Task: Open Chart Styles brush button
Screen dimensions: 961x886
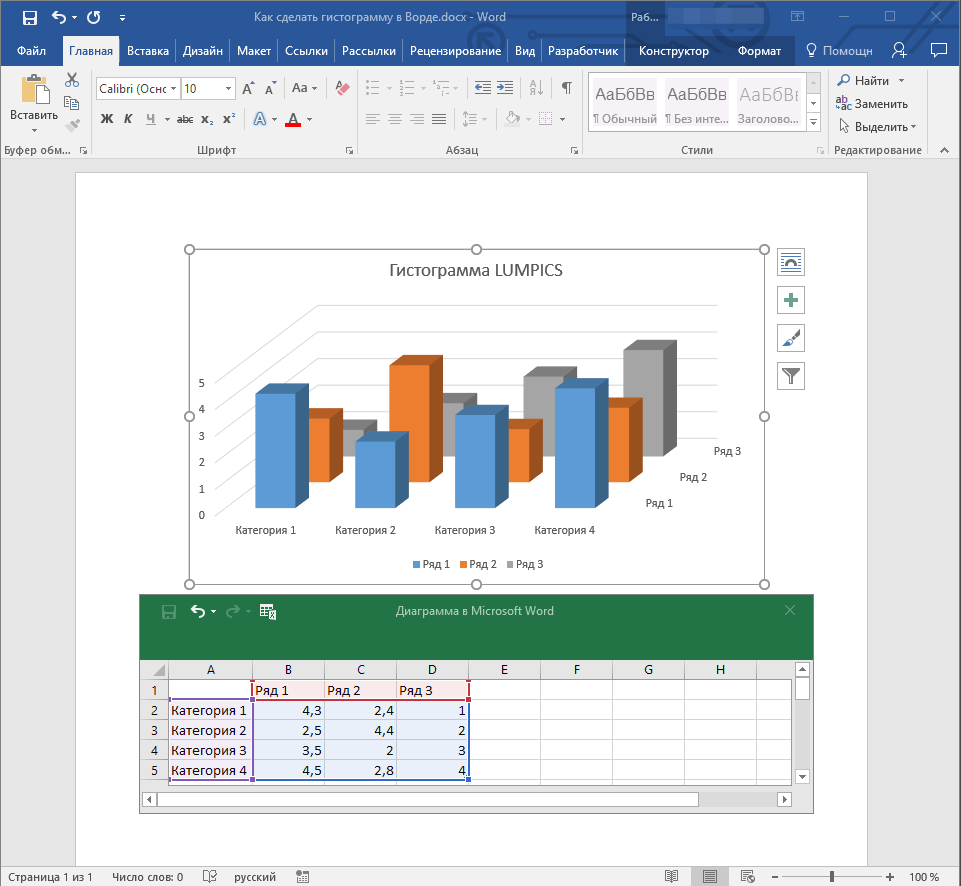Action: (x=791, y=339)
